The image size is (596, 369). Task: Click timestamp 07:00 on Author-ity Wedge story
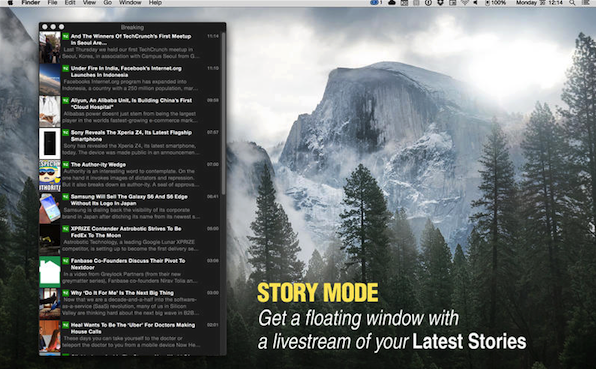[x=213, y=165]
